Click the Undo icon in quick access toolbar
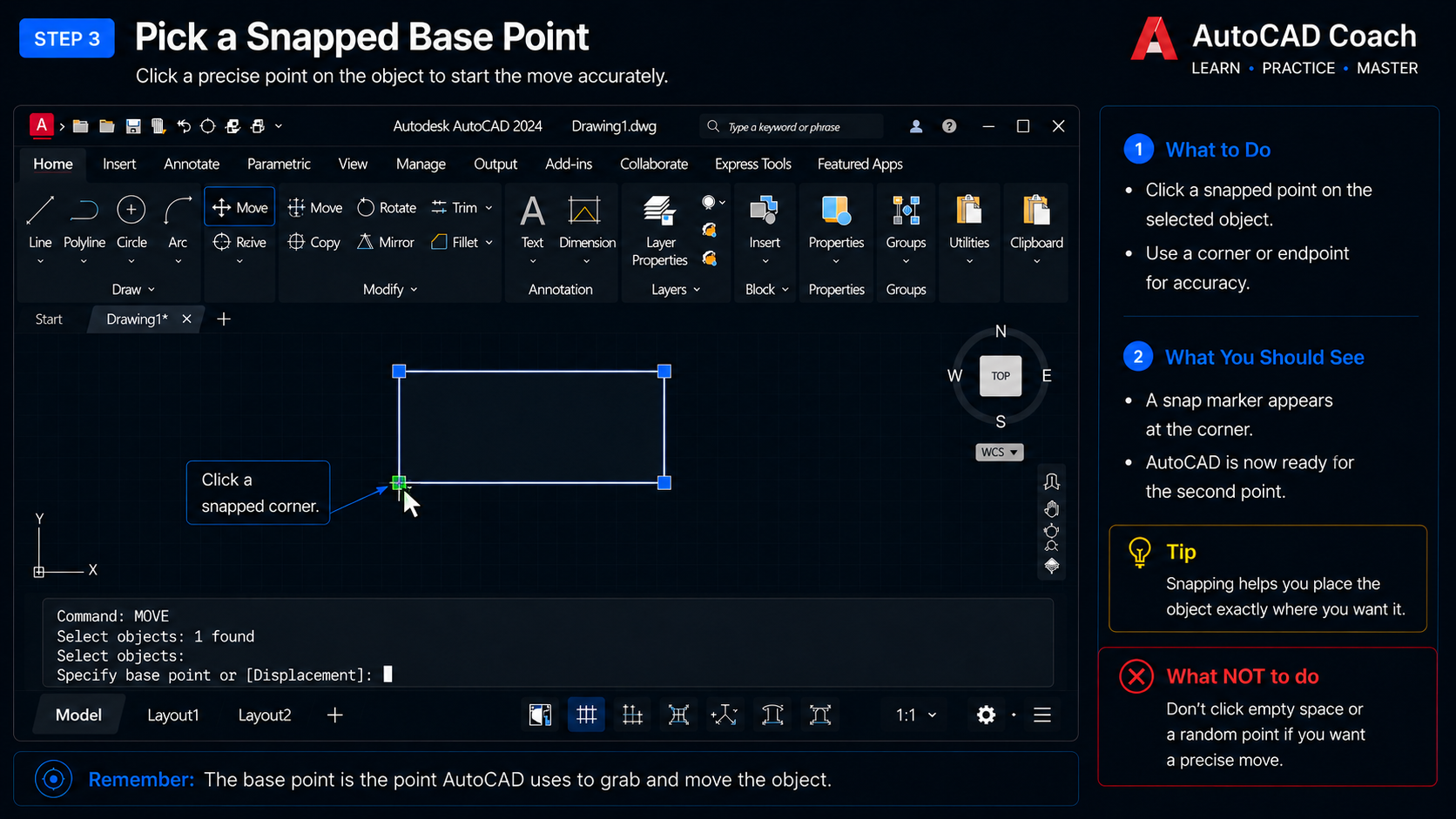 coord(184,126)
